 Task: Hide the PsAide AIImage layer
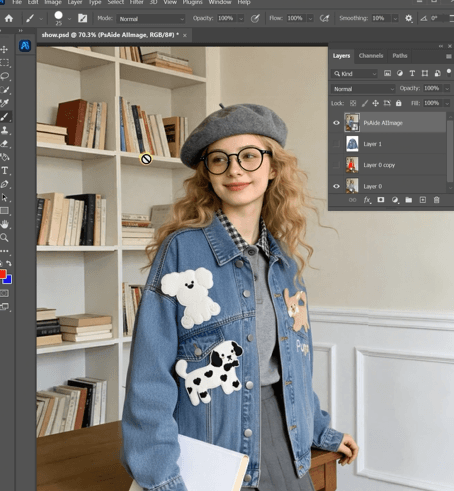(x=336, y=123)
